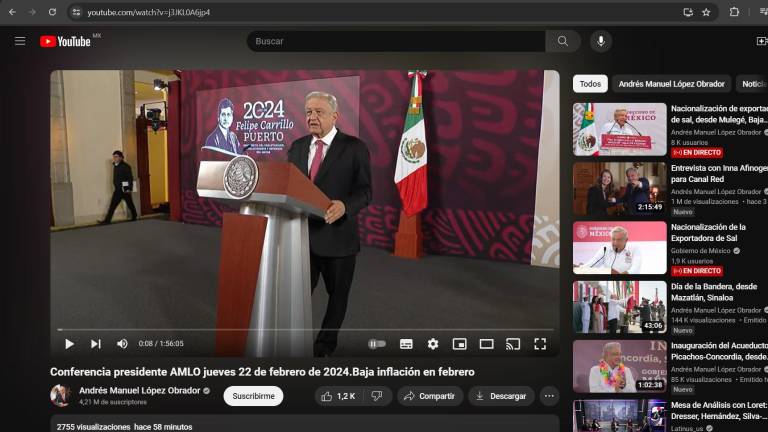The height and width of the screenshot is (432, 768).
Task: Open the YouTube hamburger guide menu
Action: [20, 41]
